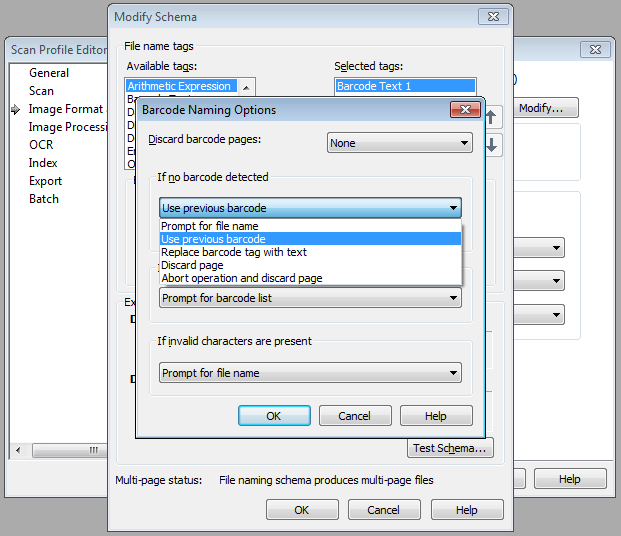Select Arithmetic Expression in Available tags

click(182, 86)
